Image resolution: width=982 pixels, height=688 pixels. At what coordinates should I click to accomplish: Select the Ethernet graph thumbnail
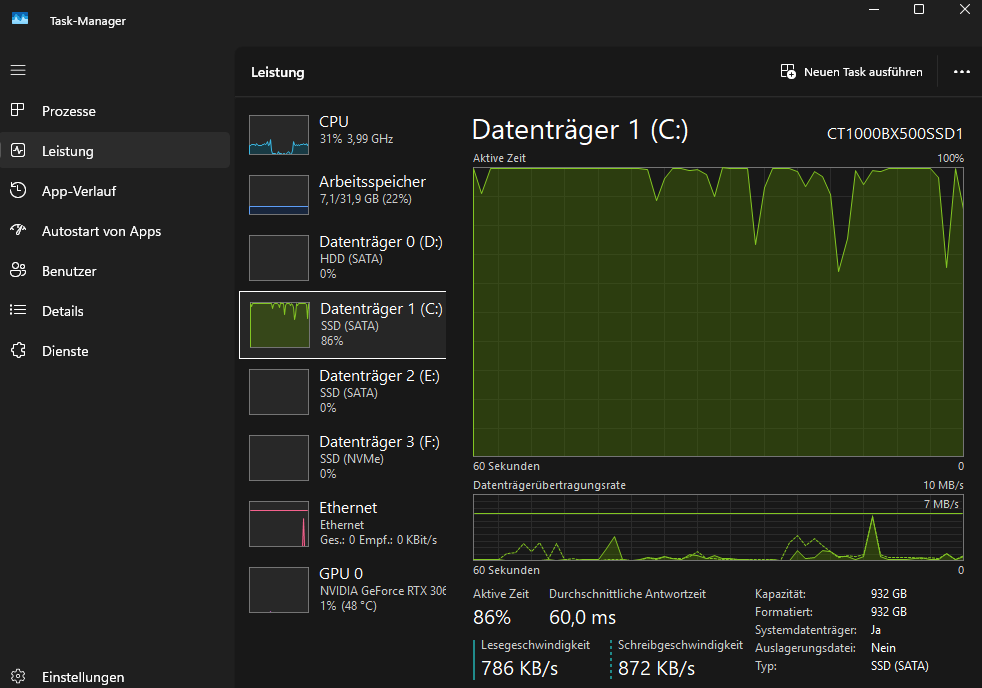pyautogui.click(x=279, y=524)
